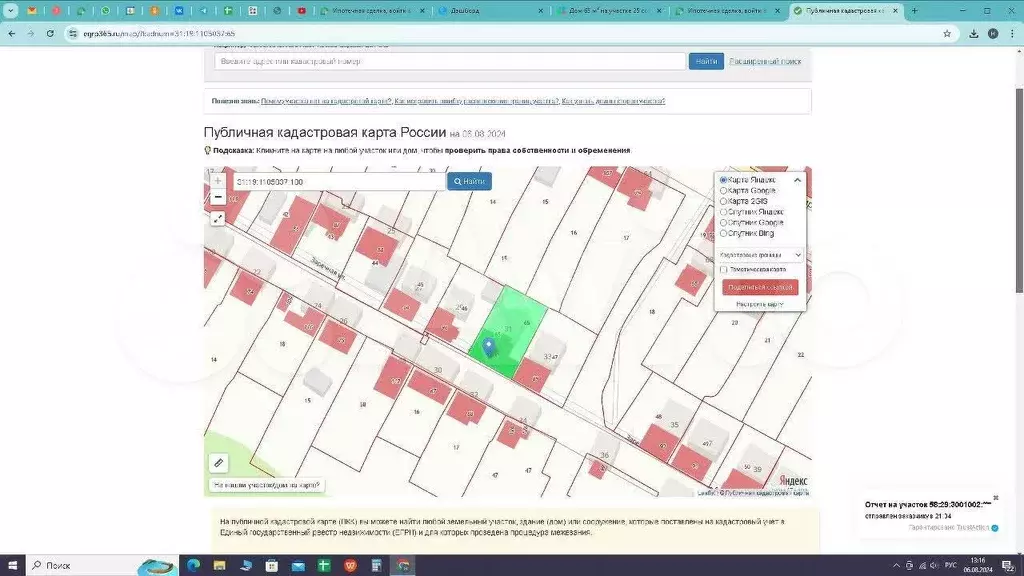Image resolution: width=1024 pixels, height=576 pixels.
Task: Switch to the Дашборд tab
Action: point(491,10)
